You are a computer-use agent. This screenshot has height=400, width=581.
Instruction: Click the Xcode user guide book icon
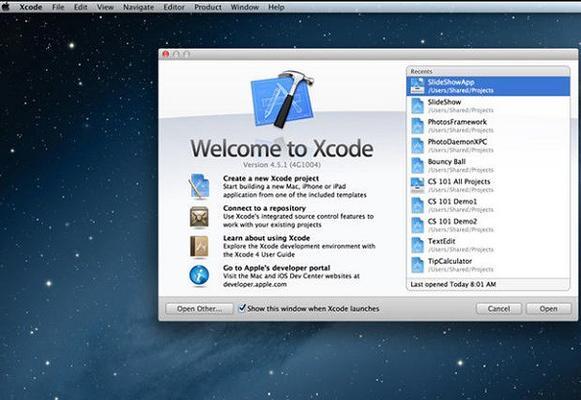[199, 246]
